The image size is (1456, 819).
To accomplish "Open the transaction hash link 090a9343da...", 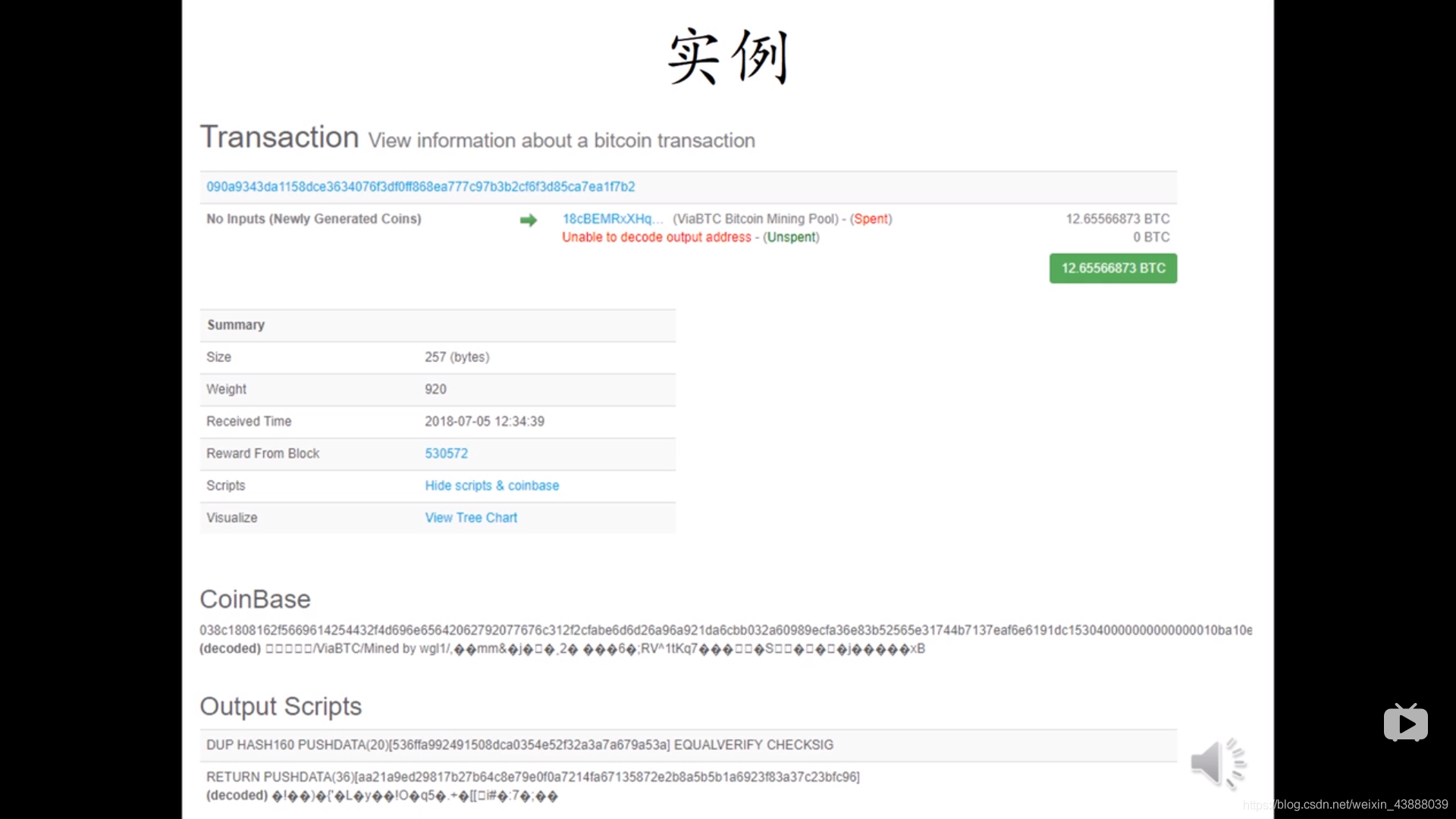I will tap(421, 187).
